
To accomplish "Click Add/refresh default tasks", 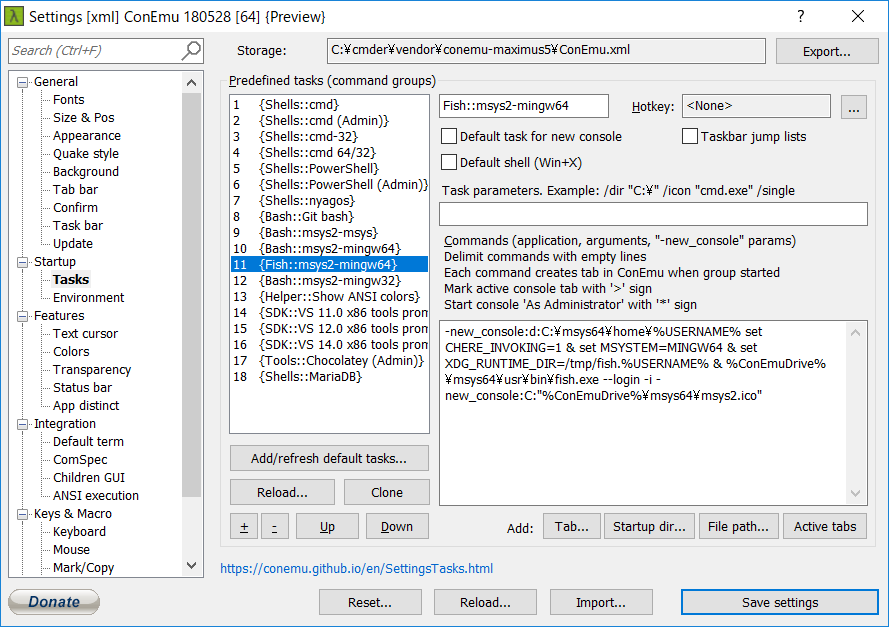I will point(329,459).
